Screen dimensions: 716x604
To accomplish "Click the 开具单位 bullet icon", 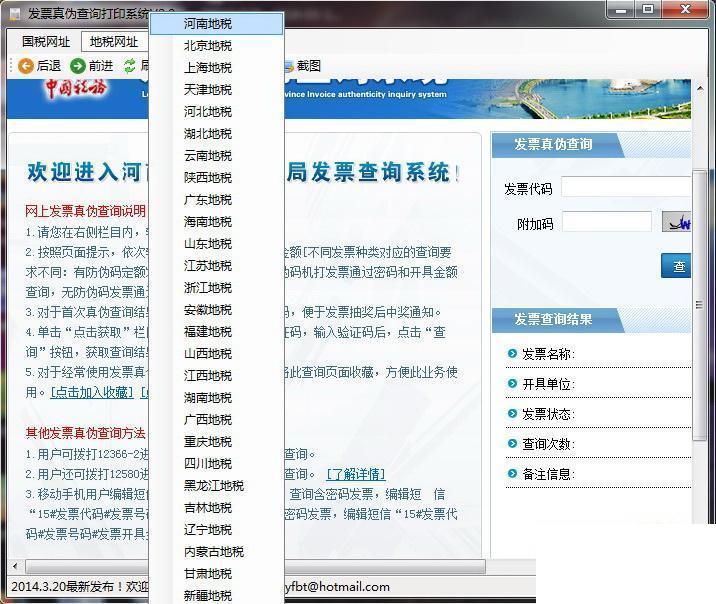I will [x=512, y=383].
